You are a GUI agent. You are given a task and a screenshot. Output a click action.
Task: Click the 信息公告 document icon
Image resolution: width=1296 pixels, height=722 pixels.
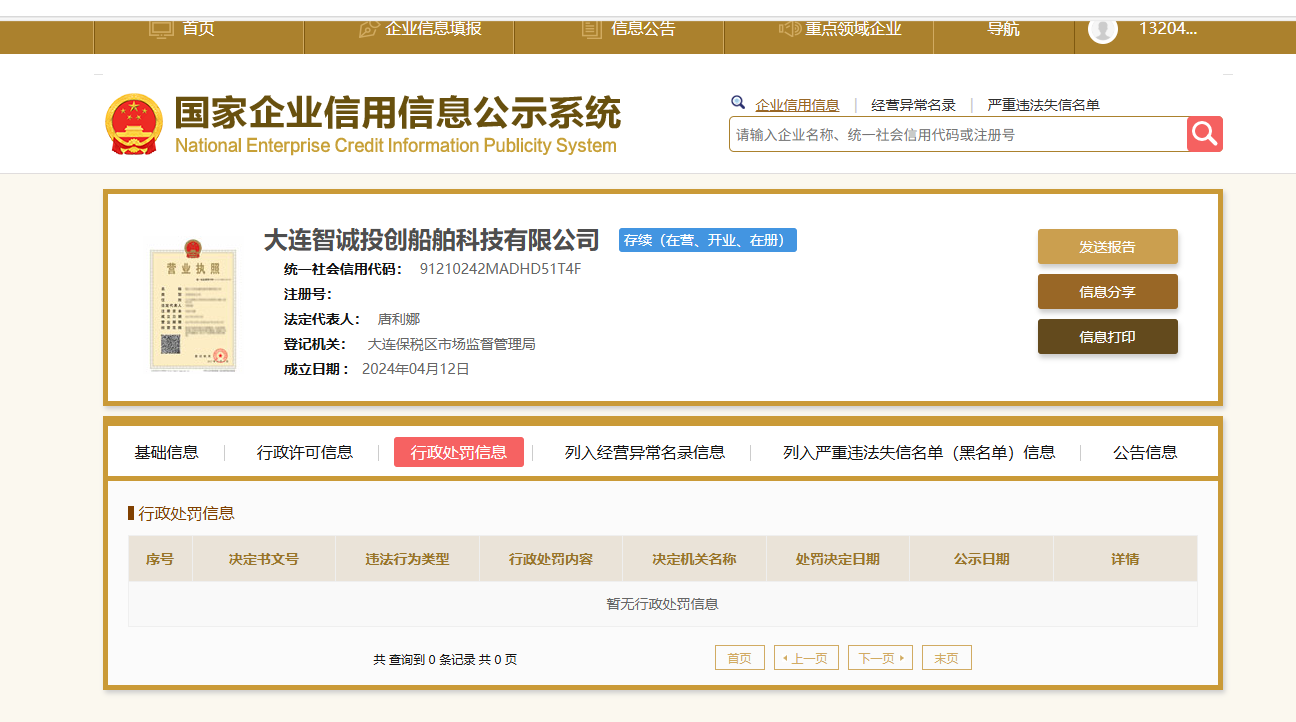coord(591,28)
